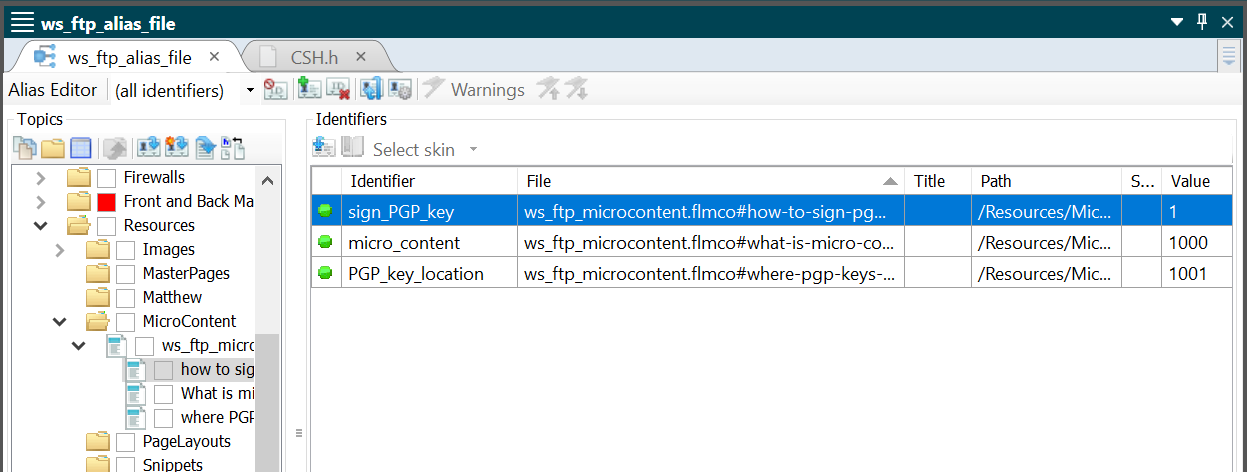Click the first icon in Identifiers toolbar
Viewport: 1247px width, 472px height.
tap(324, 149)
